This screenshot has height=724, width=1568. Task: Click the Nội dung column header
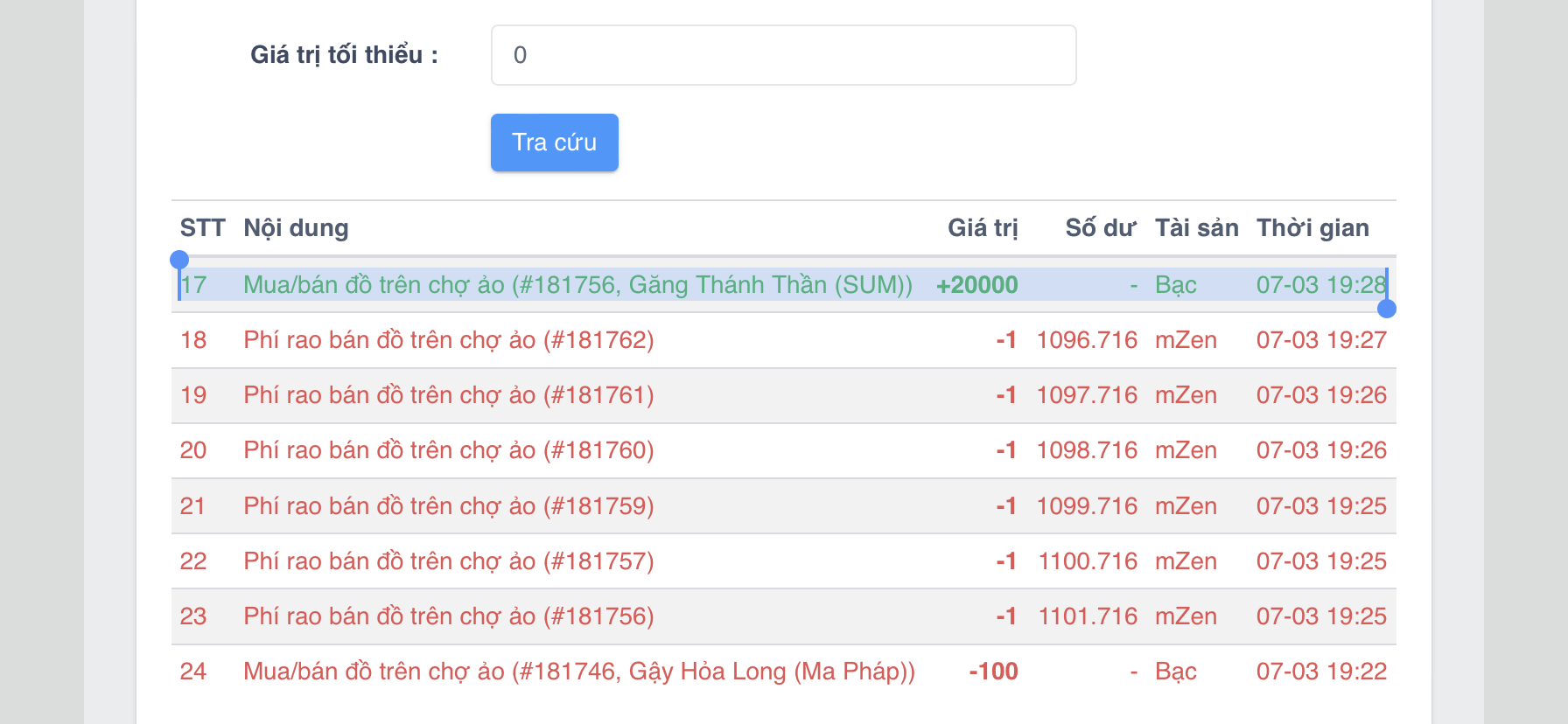pyautogui.click(x=296, y=228)
